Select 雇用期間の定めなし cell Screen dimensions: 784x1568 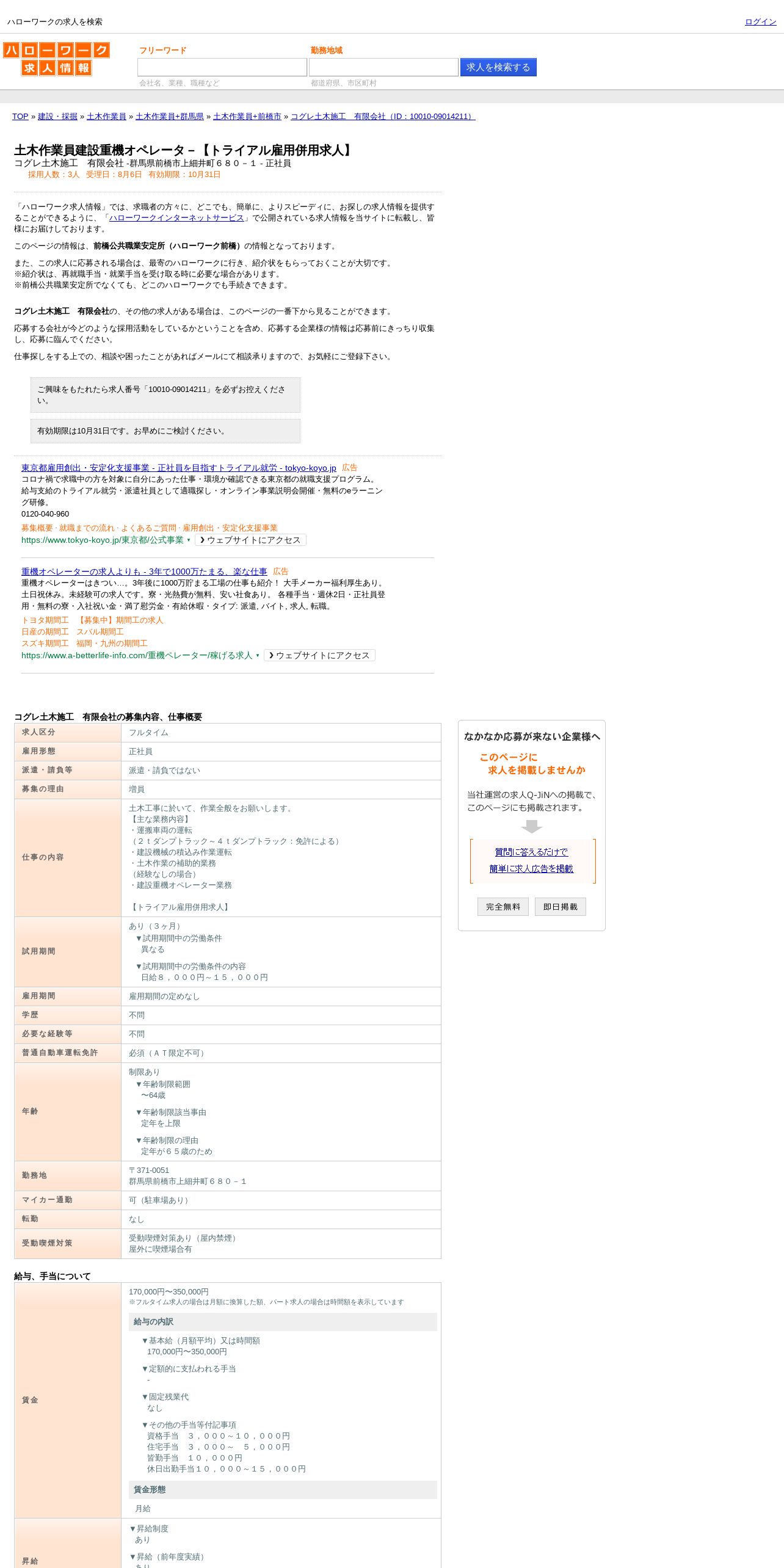pos(281,996)
